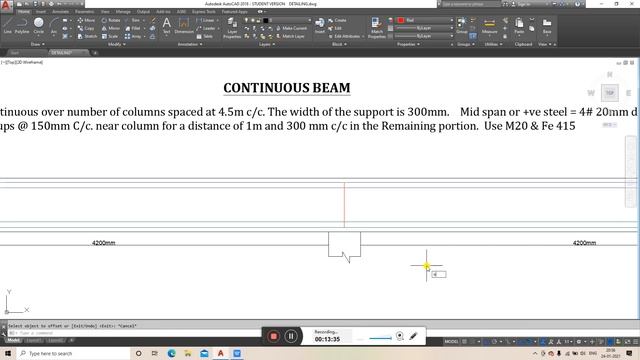Click Match Layer button

pos(290,36)
